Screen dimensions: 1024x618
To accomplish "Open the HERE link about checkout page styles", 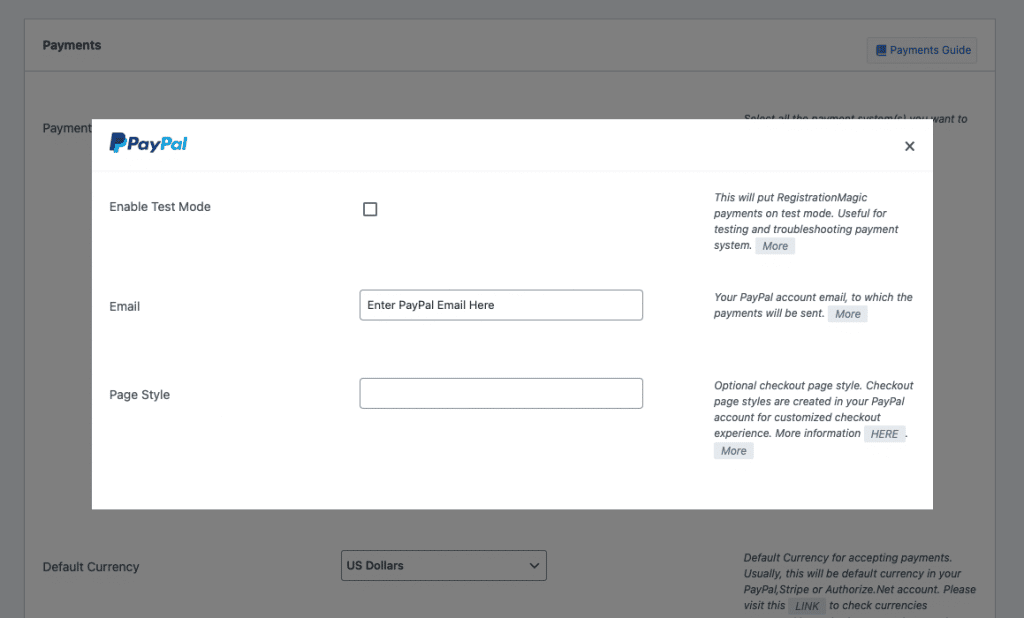I will point(884,433).
